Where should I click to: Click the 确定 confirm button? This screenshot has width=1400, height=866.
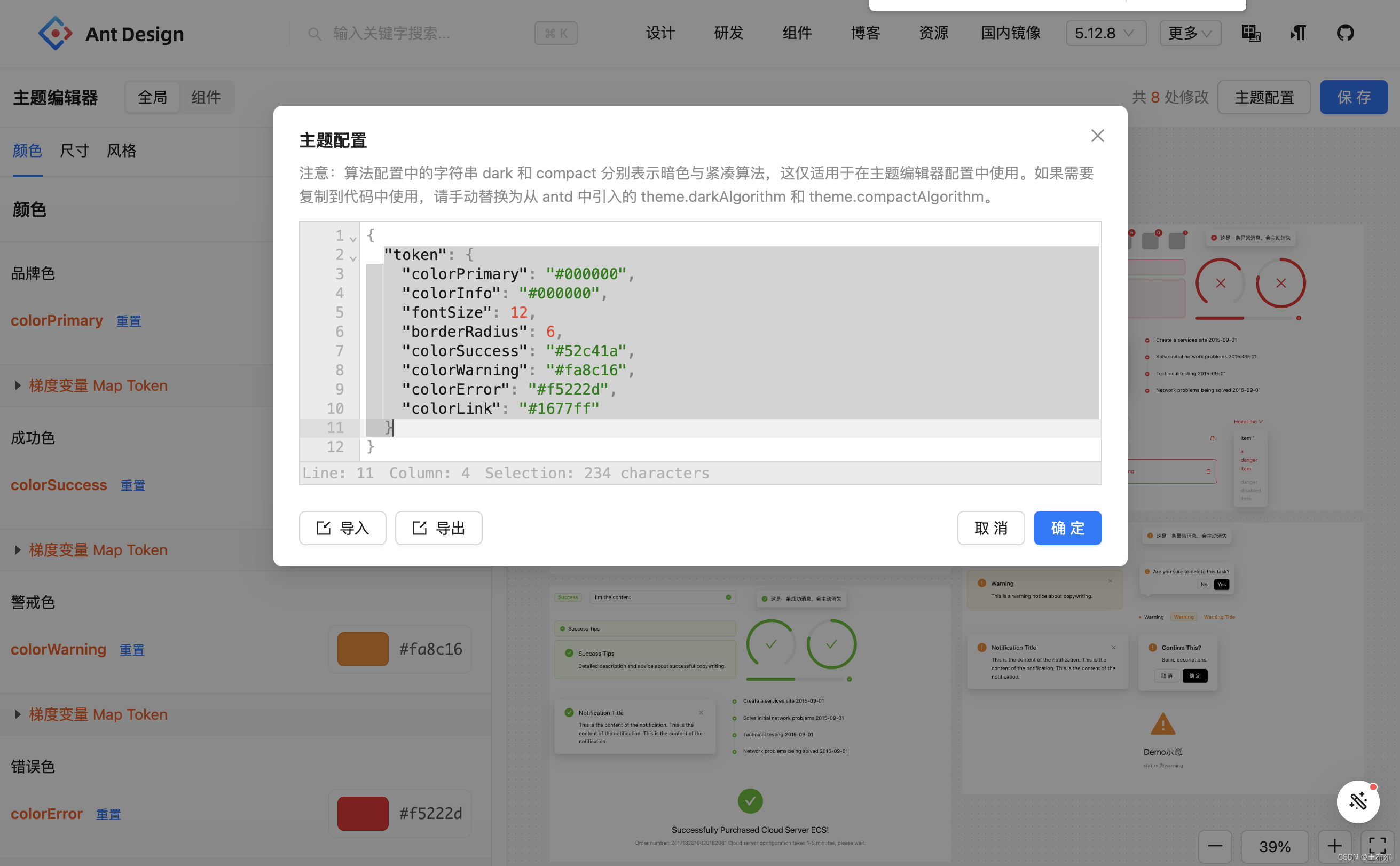1067,528
